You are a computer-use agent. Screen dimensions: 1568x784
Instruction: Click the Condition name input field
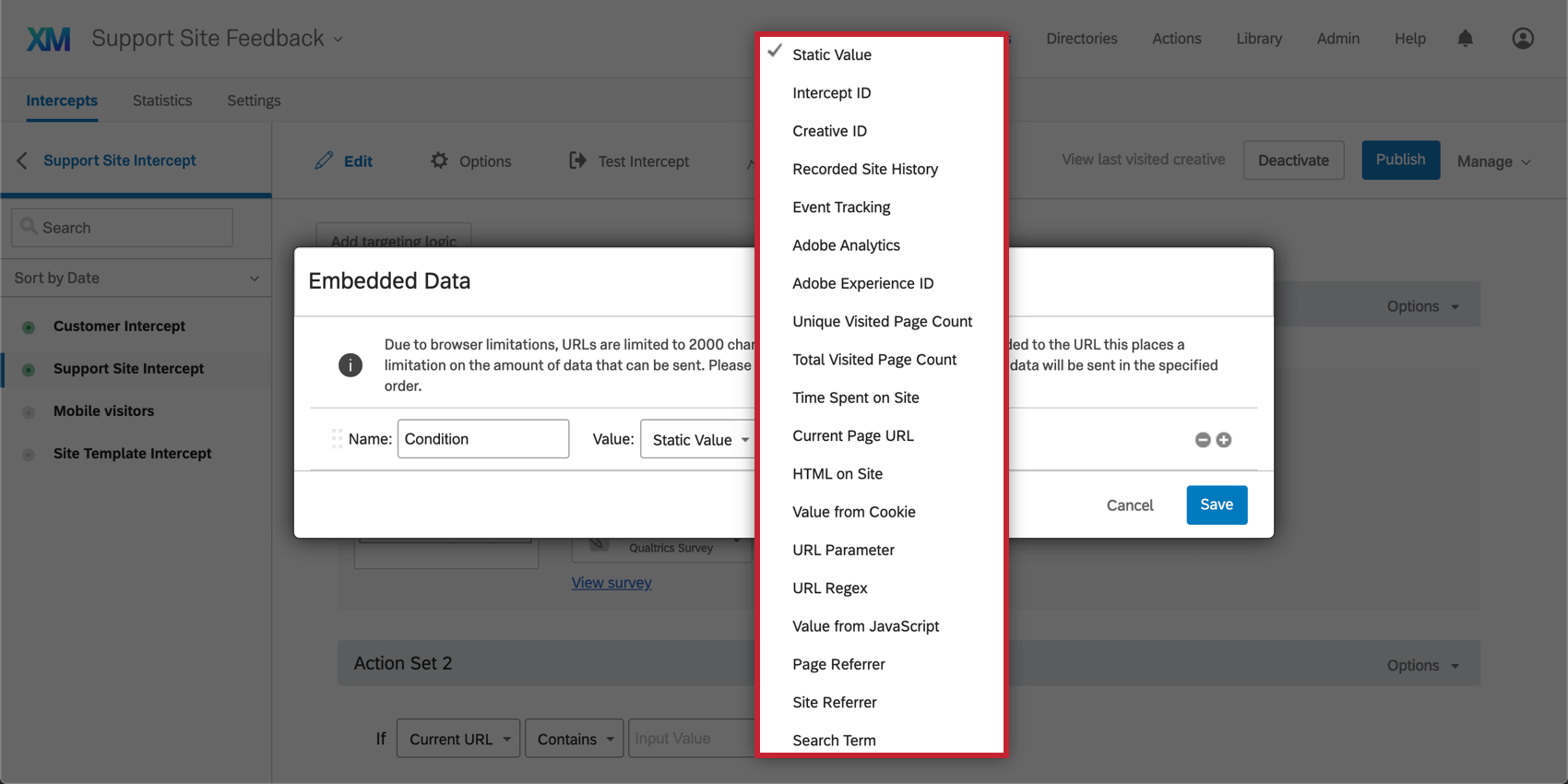483,439
